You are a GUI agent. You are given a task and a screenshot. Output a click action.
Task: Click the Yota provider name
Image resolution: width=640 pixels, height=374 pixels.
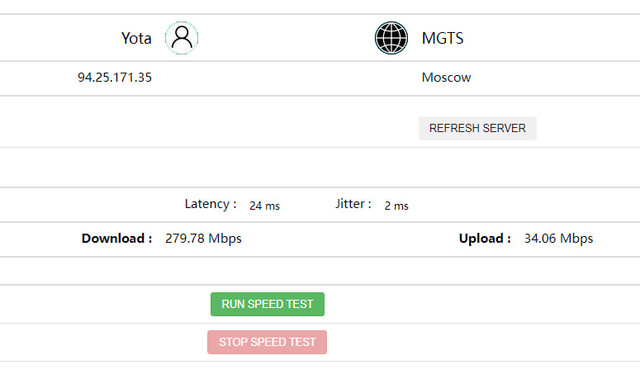coord(136,38)
